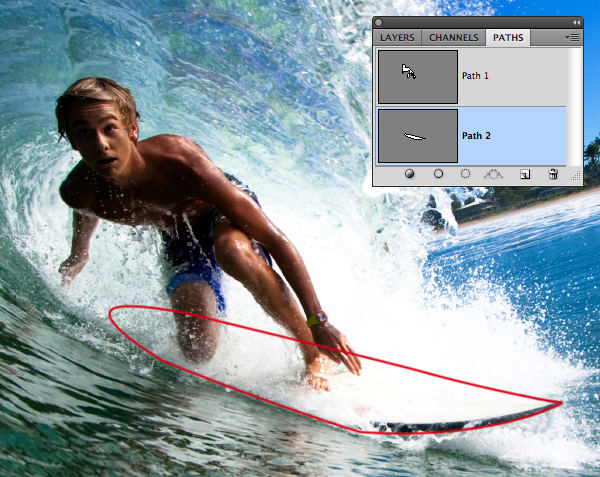
Task: Load path as a selection
Action: point(465,174)
